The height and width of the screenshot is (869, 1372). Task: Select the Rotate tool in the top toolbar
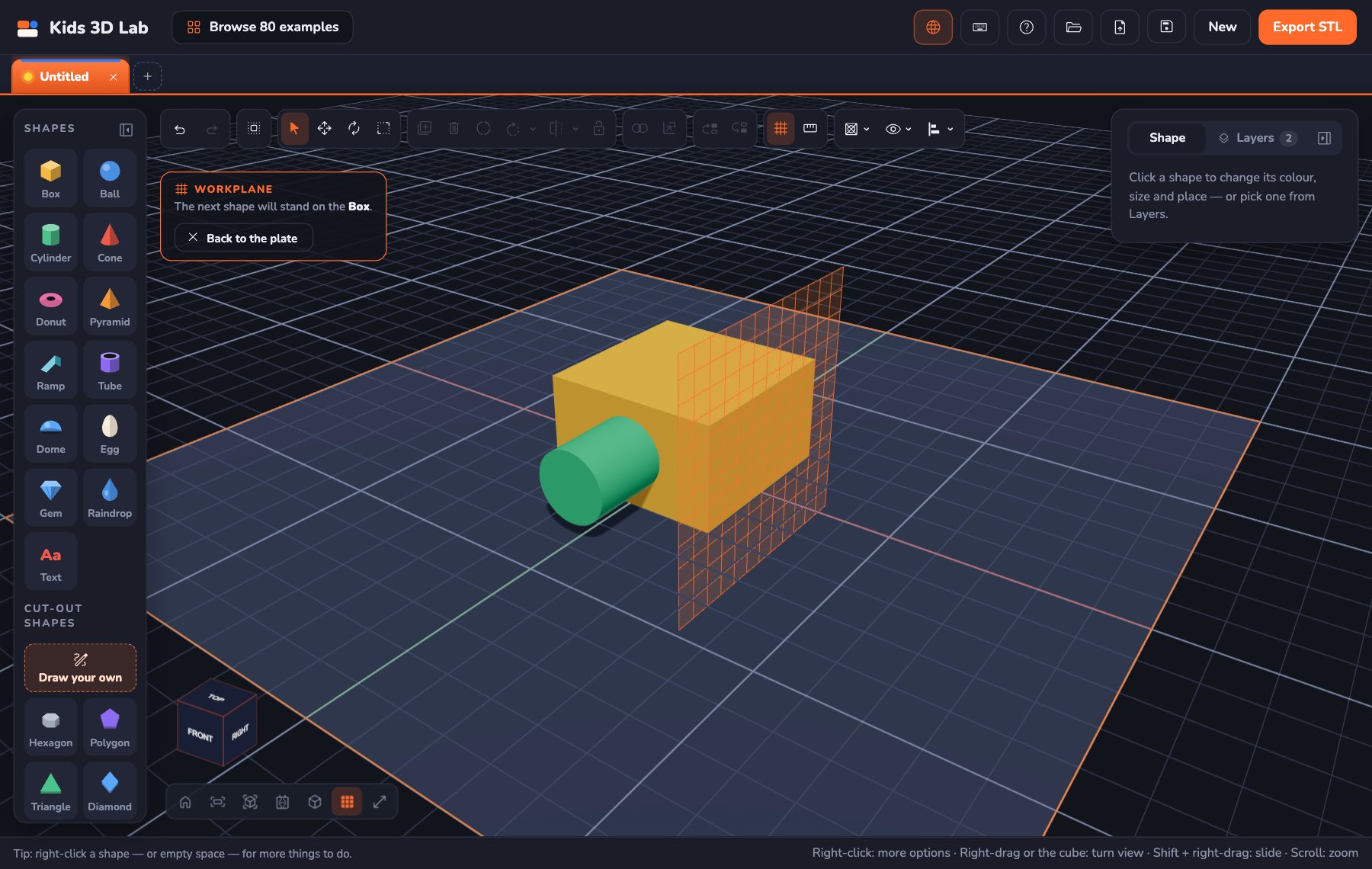(354, 129)
